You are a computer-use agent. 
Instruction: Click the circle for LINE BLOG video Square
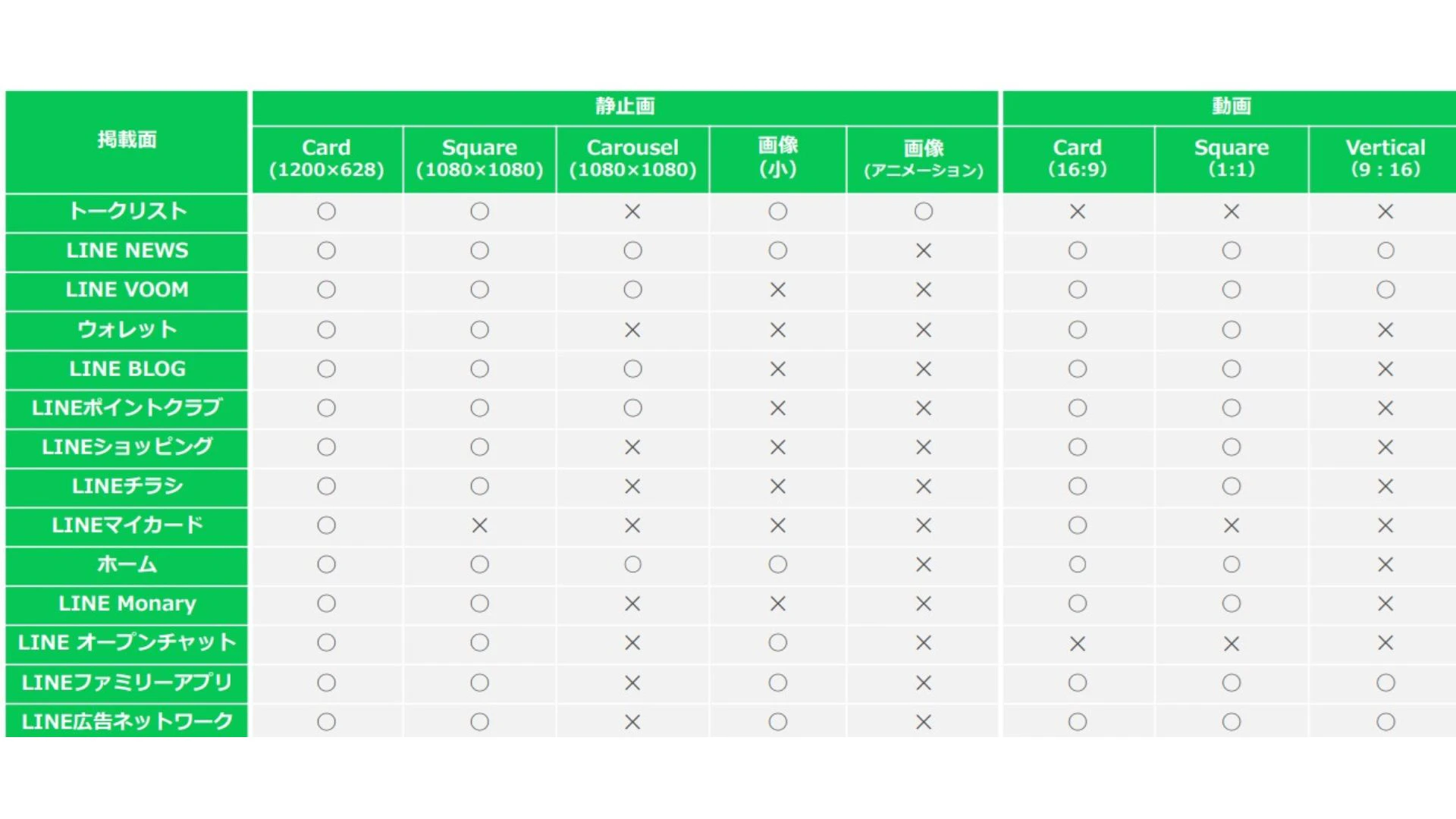point(1232,369)
